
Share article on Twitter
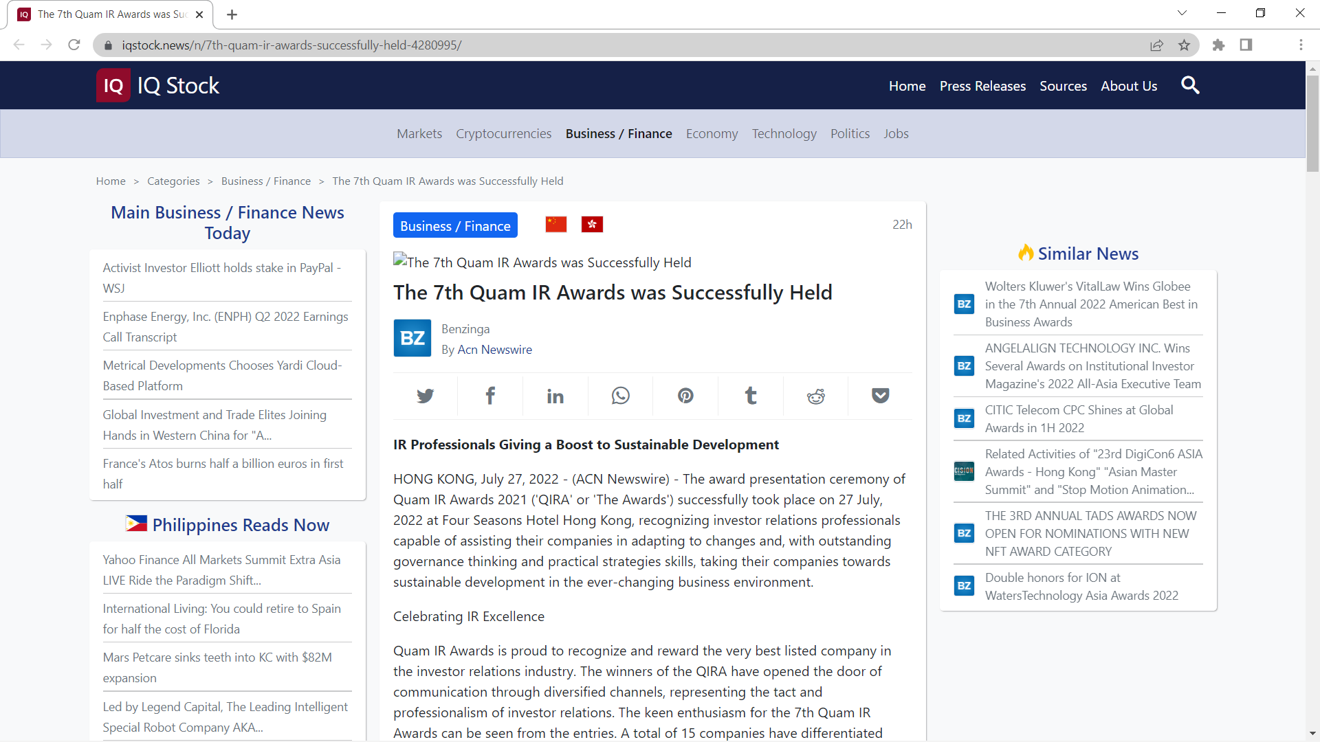(425, 396)
